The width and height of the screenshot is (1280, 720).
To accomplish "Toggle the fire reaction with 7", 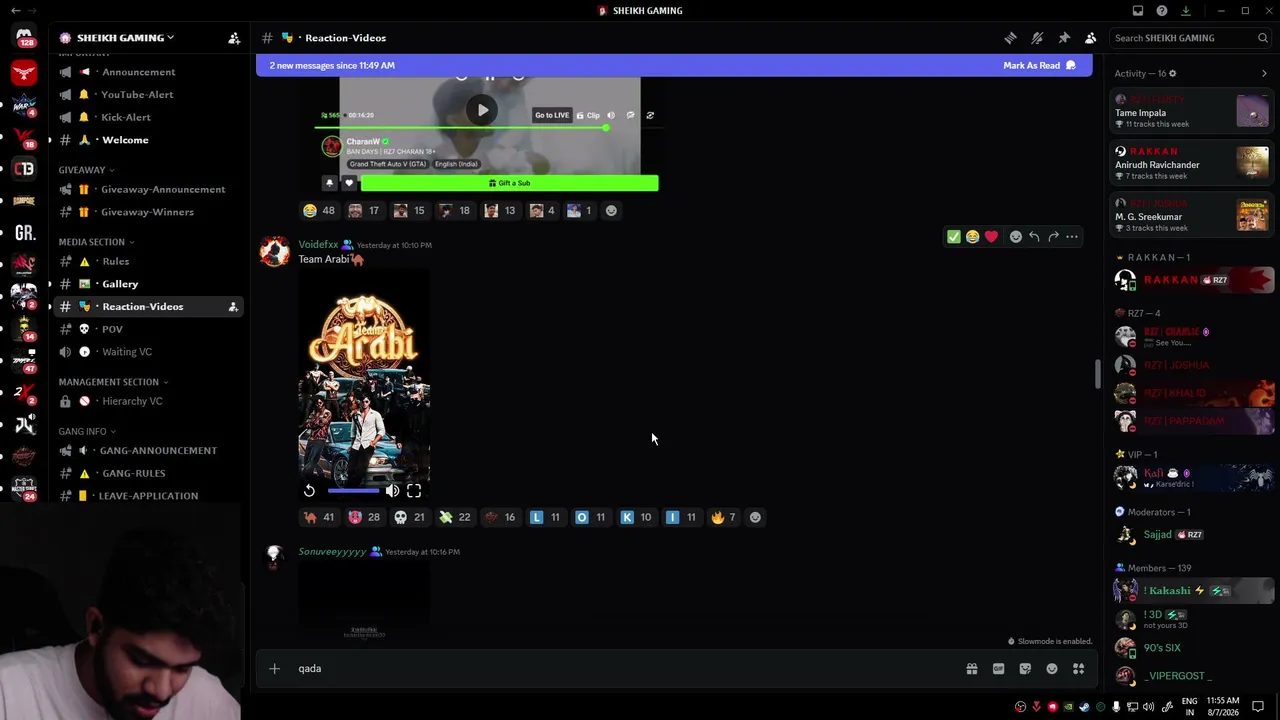I will point(724,517).
